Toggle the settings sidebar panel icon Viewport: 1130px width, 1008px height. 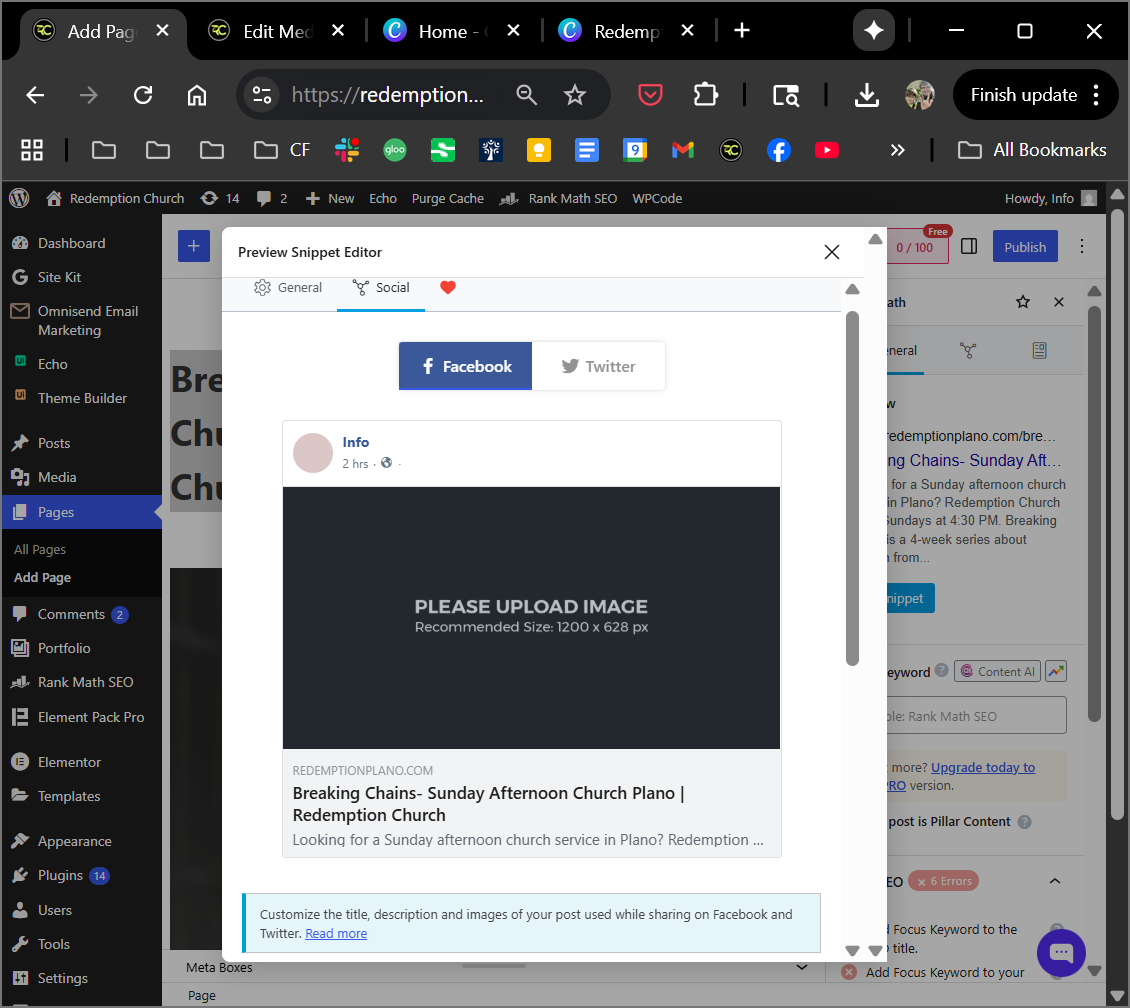968,247
